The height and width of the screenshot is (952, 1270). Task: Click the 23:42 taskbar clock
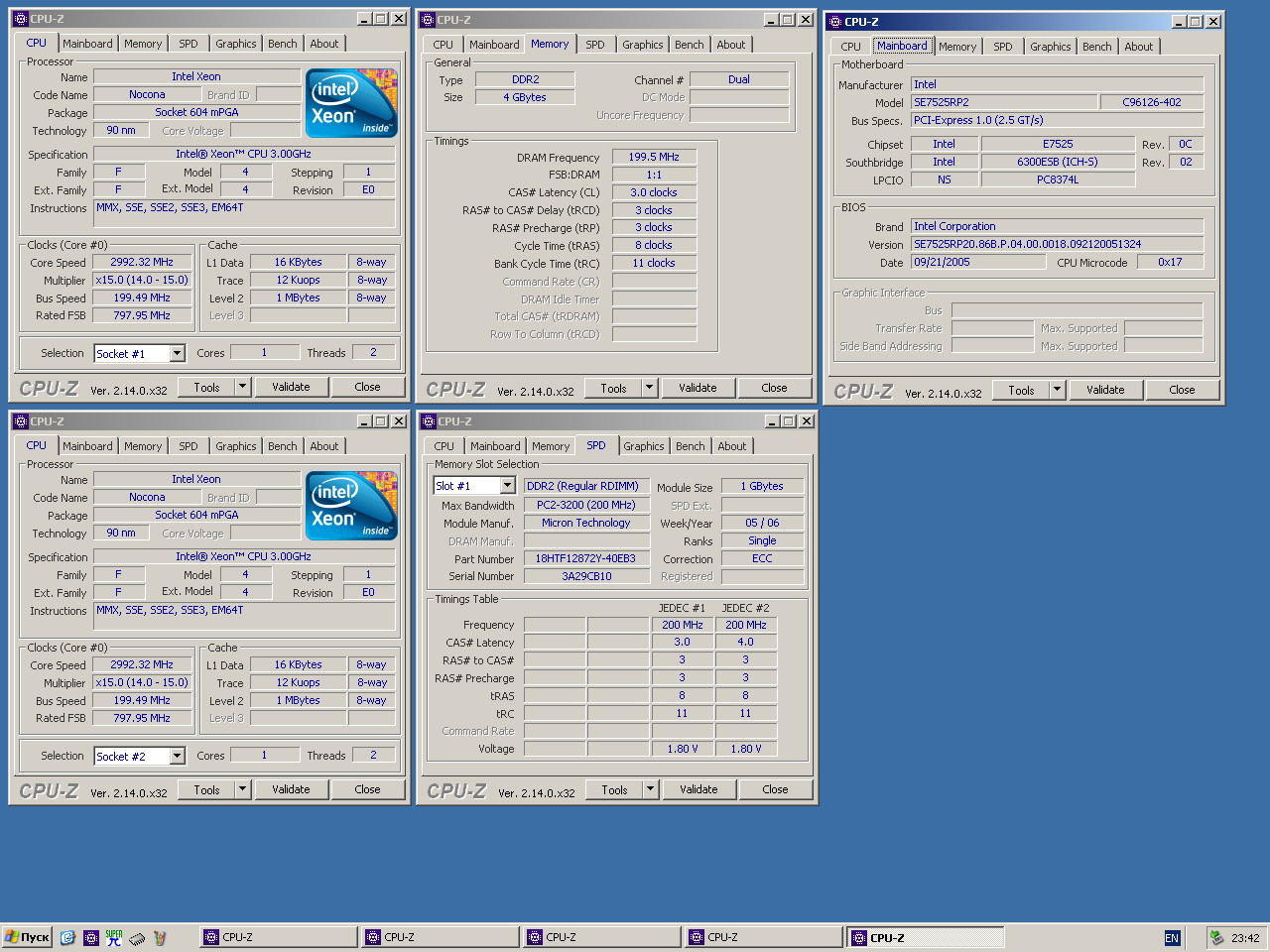click(x=1245, y=938)
